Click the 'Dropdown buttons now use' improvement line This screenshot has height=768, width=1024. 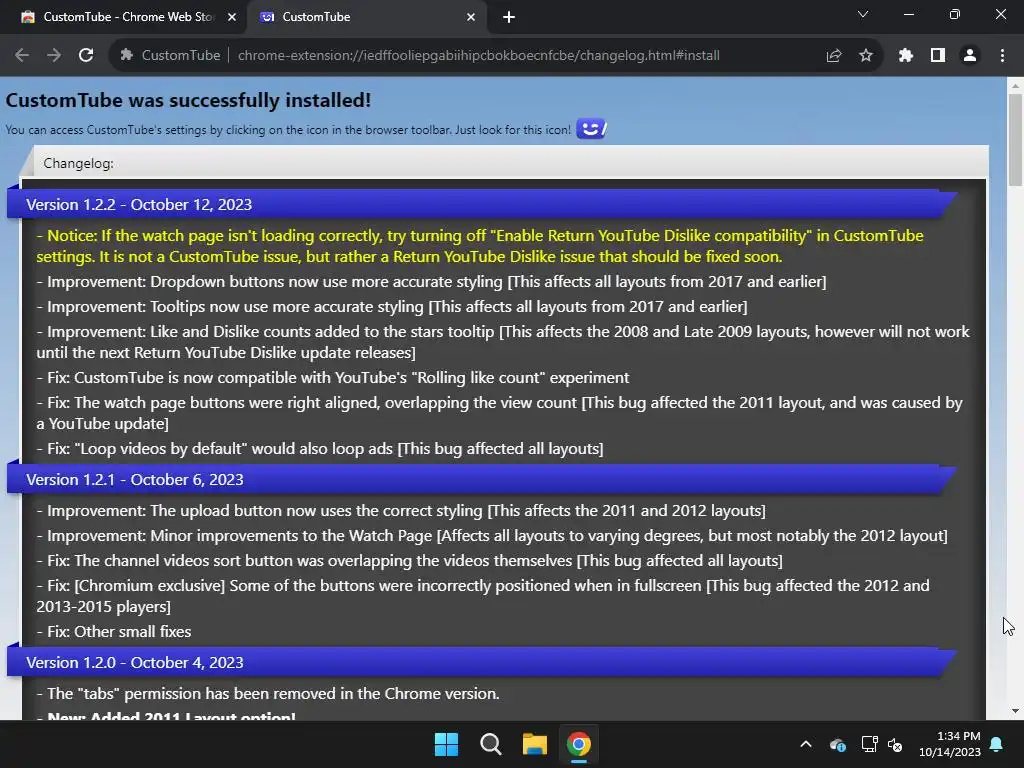(431, 281)
